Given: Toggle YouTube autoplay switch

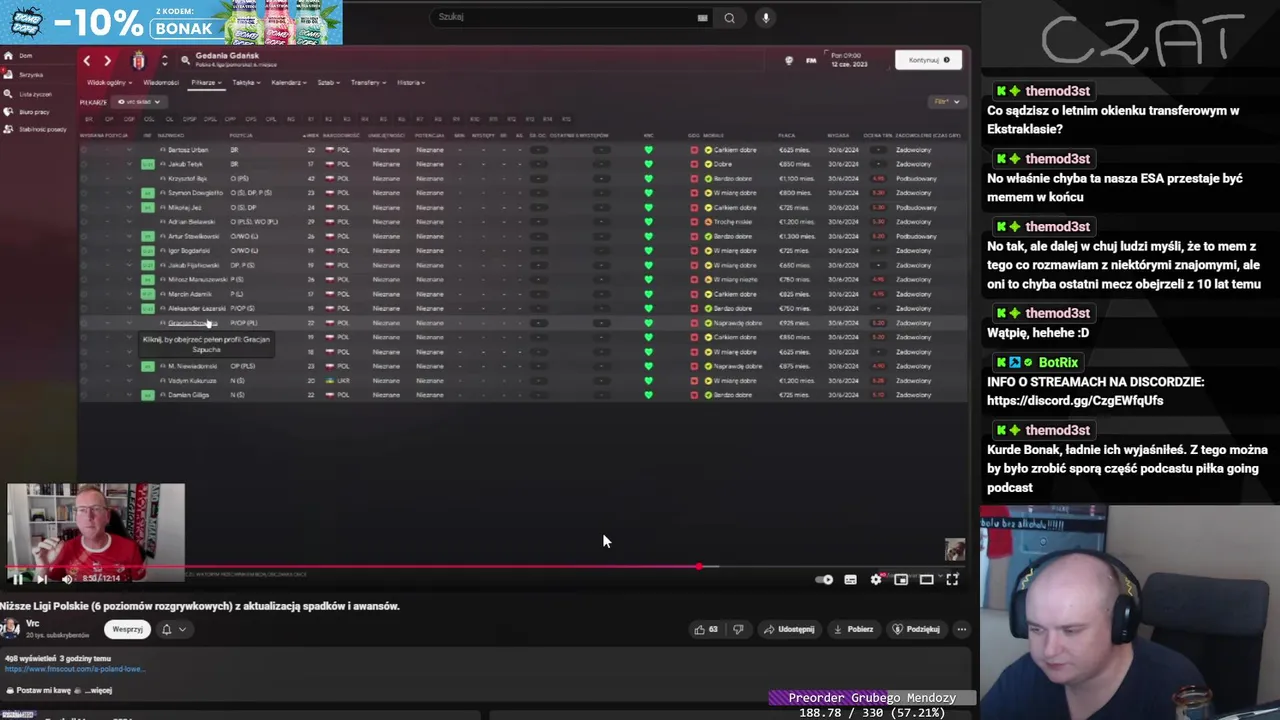Looking at the screenshot, I should click(x=824, y=579).
